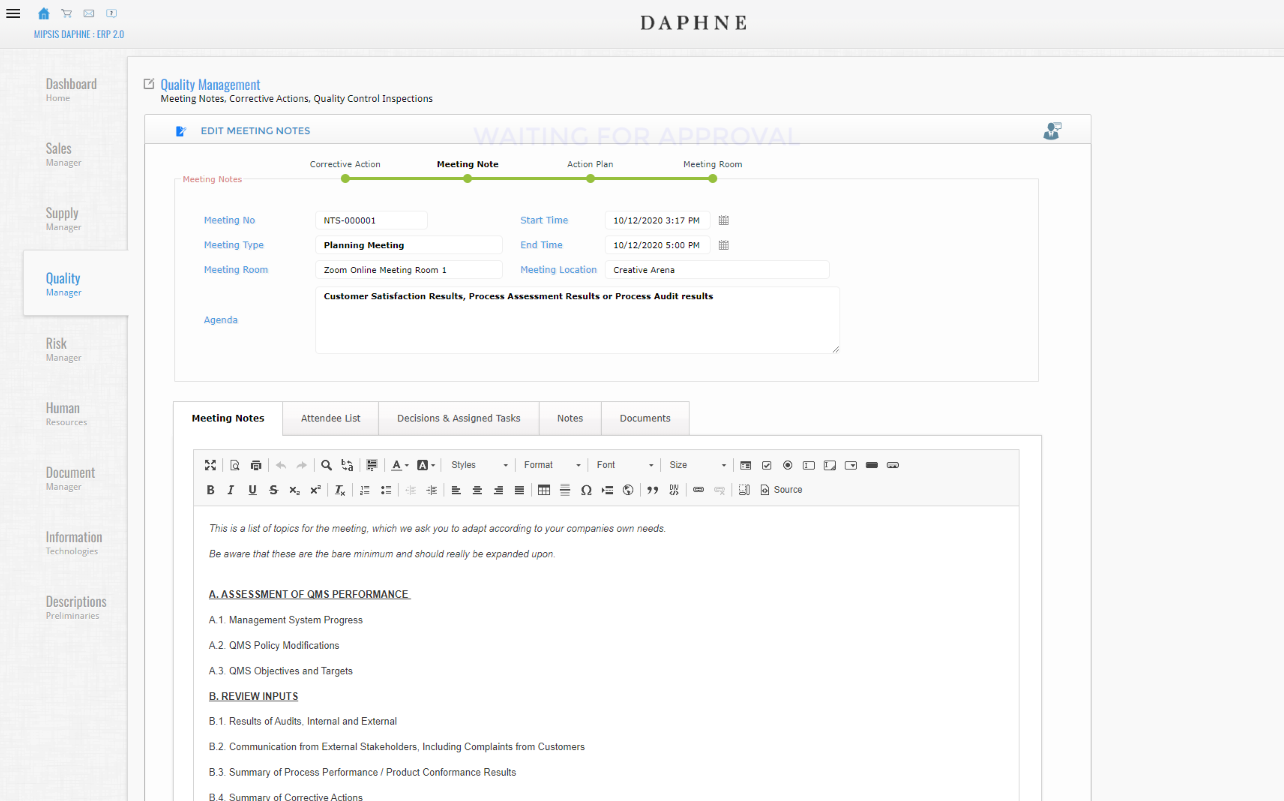Open Human Resources in sidebar
The image size is (1284, 801).
[66, 413]
